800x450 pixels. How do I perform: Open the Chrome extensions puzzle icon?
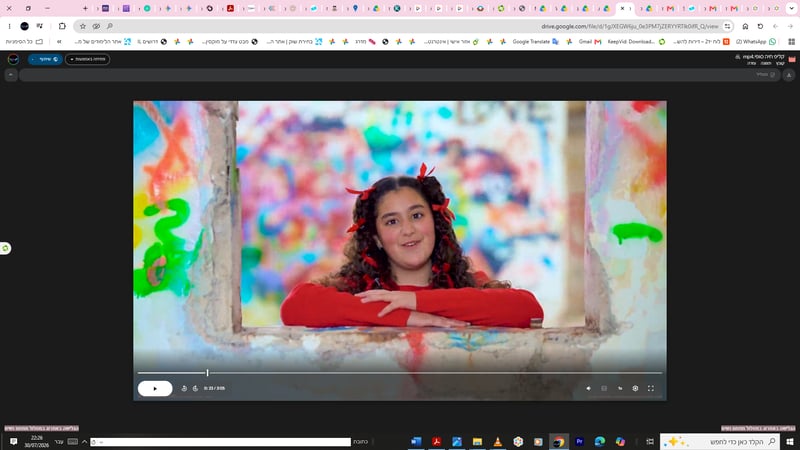[62, 26]
